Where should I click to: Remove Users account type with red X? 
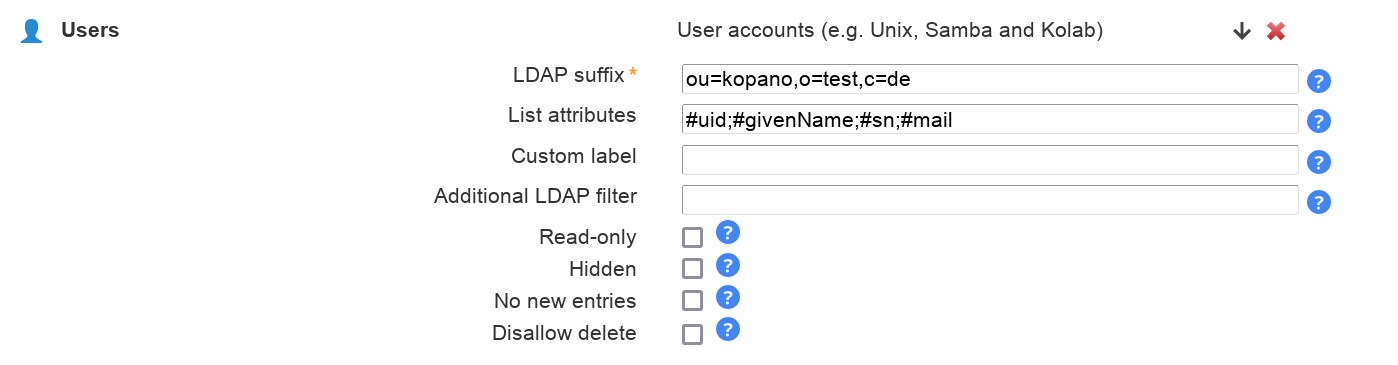click(1276, 31)
